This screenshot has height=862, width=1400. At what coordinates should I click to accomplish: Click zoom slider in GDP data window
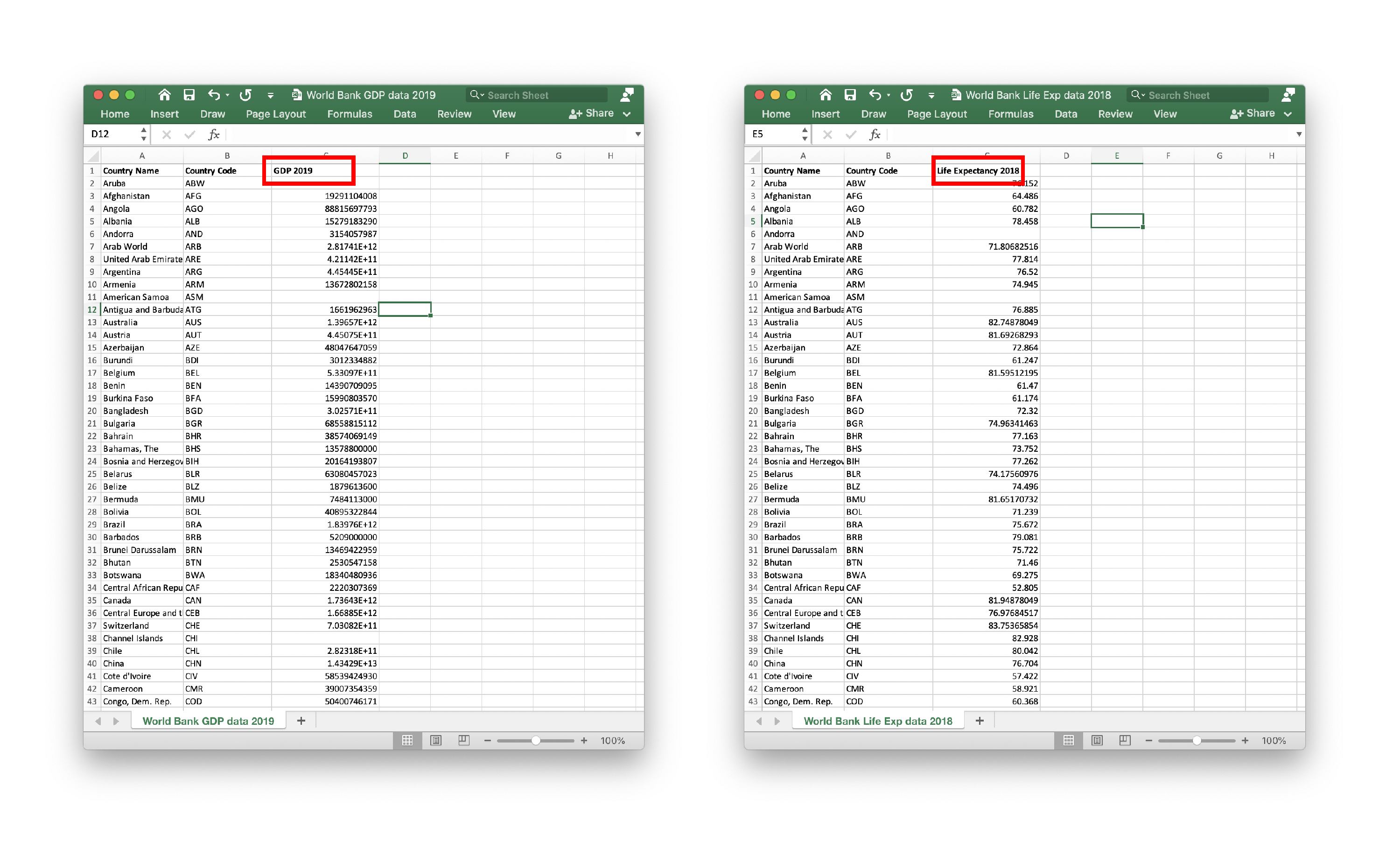click(536, 740)
